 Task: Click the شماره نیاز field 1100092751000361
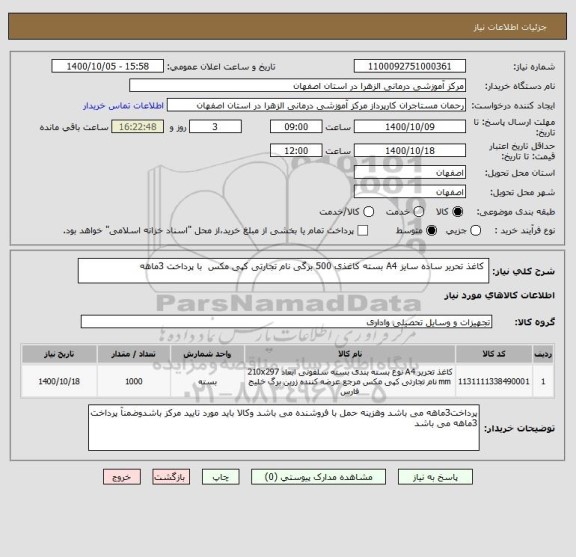[x=410, y=67]
